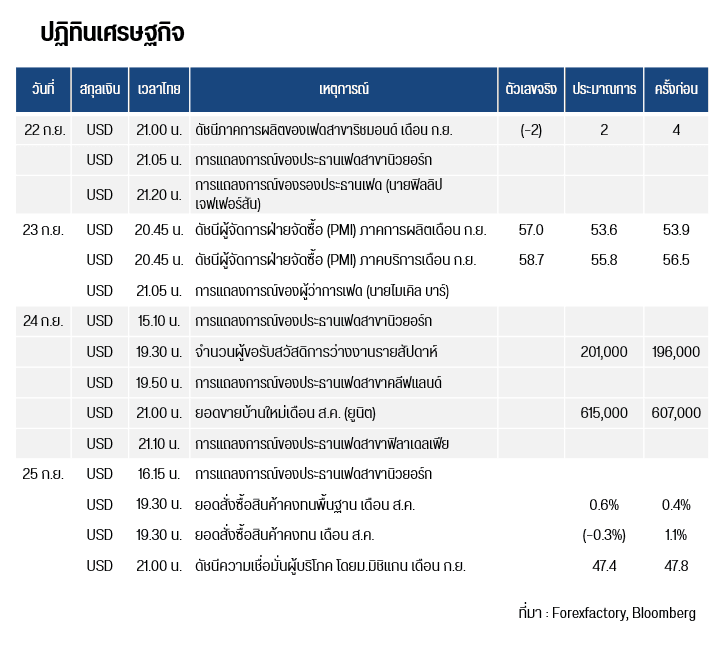Click the ครั้งก่อน column header
Viewport: 722px width, 647px height.
[676, 89]
